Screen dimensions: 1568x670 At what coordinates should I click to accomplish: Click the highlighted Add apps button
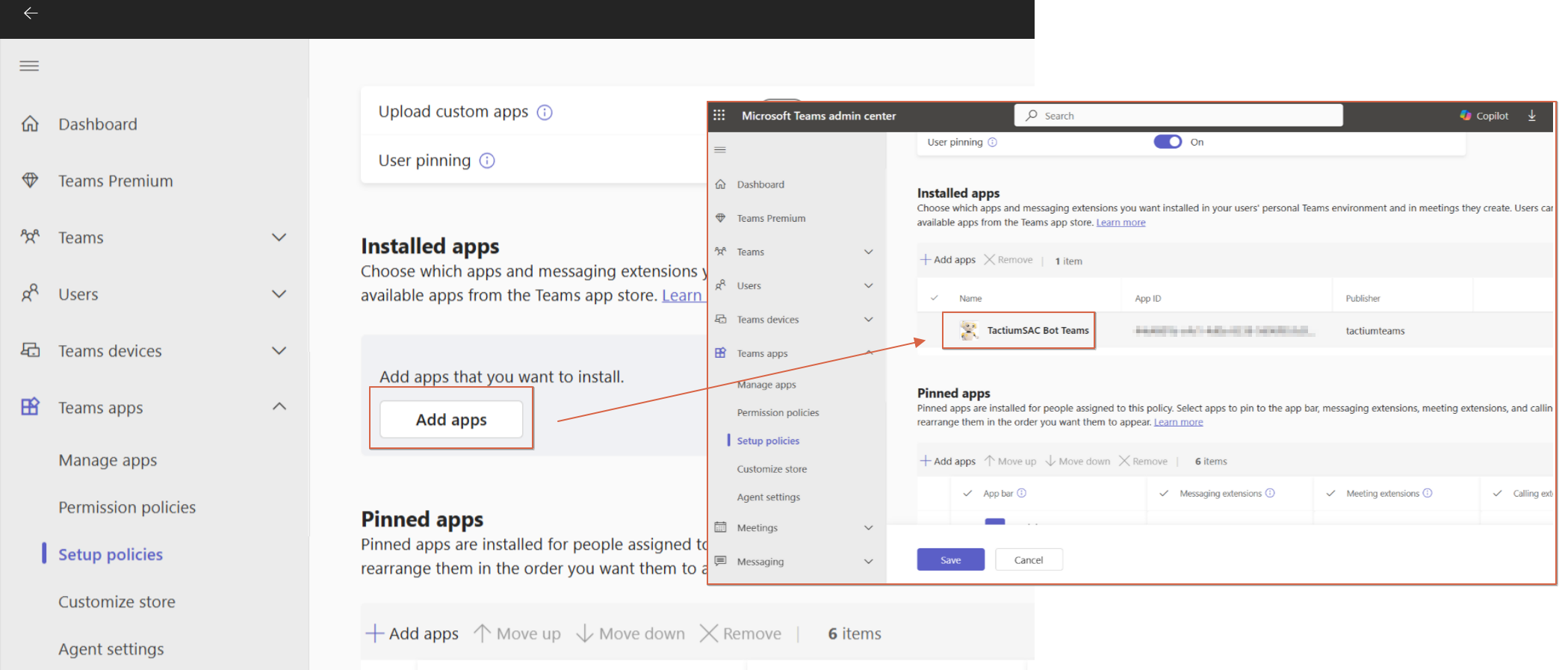tap(451, 420)
